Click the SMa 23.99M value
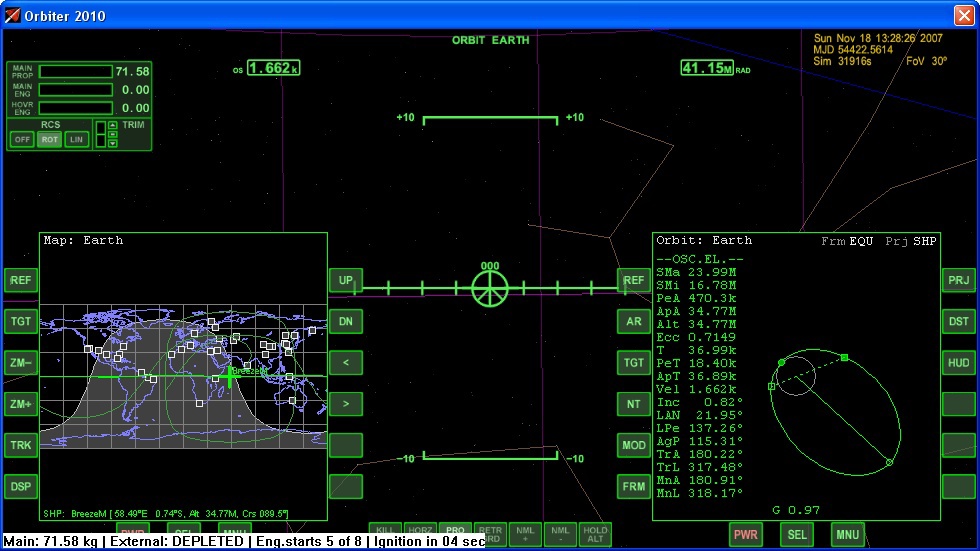Image resolution: width=980 pixels, height=551 pixels. (696, 272)
